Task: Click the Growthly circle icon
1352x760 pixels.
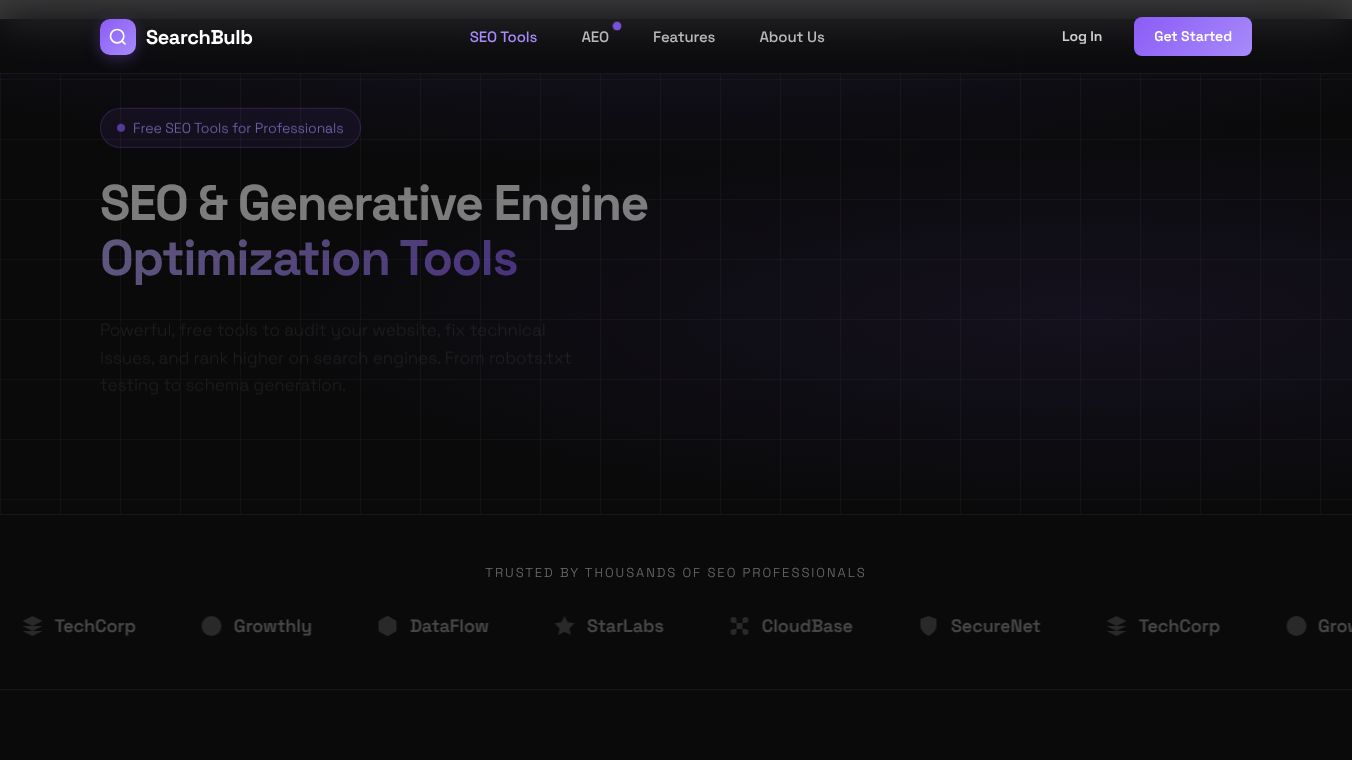Action: coord(211,626)
